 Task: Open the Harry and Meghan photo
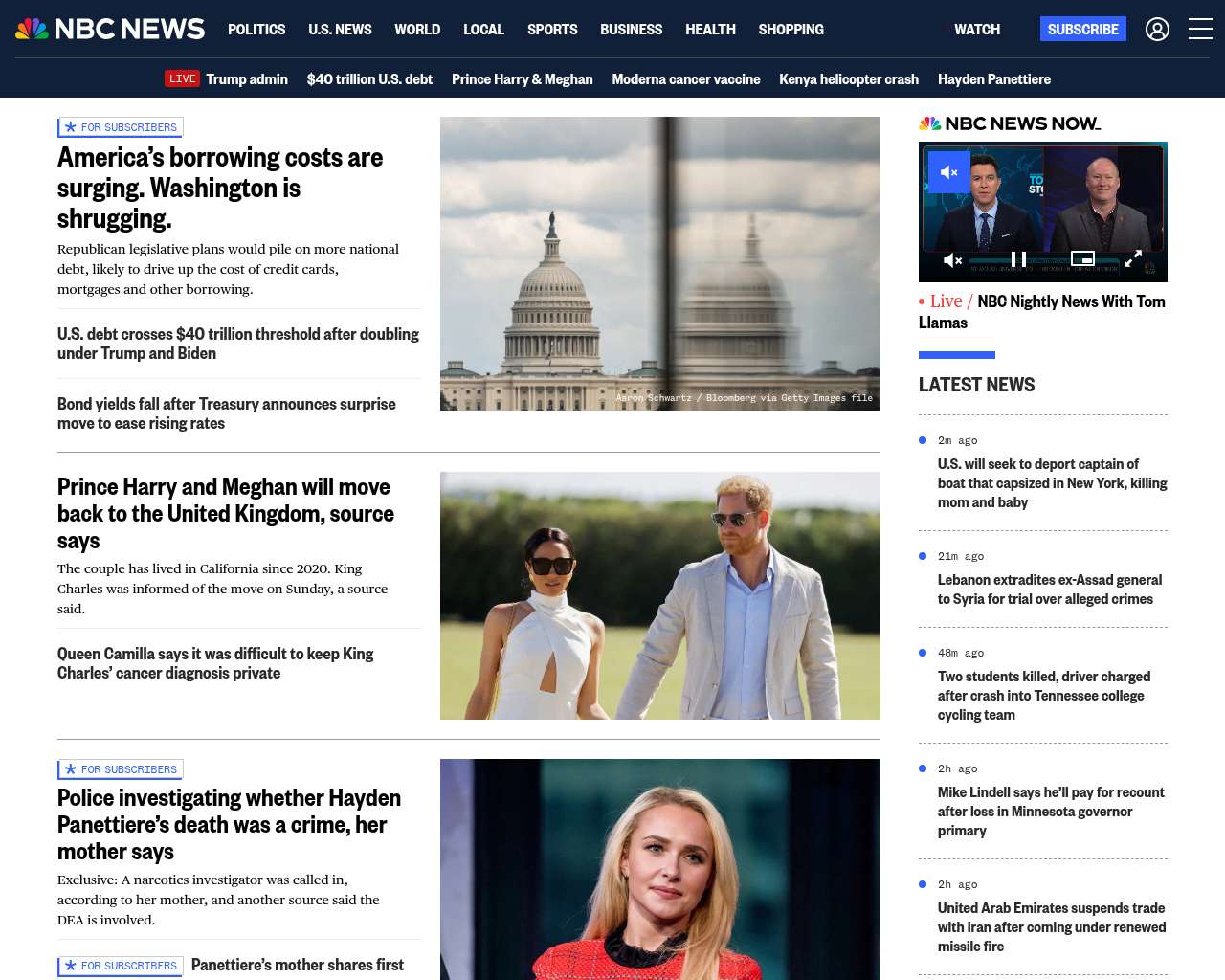(x=660, y=595)
